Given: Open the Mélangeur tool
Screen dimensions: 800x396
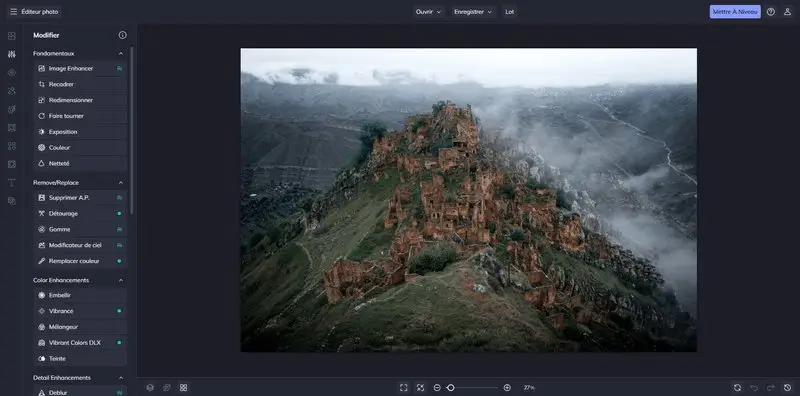Looking at the screenshot, I should [81, 327].
